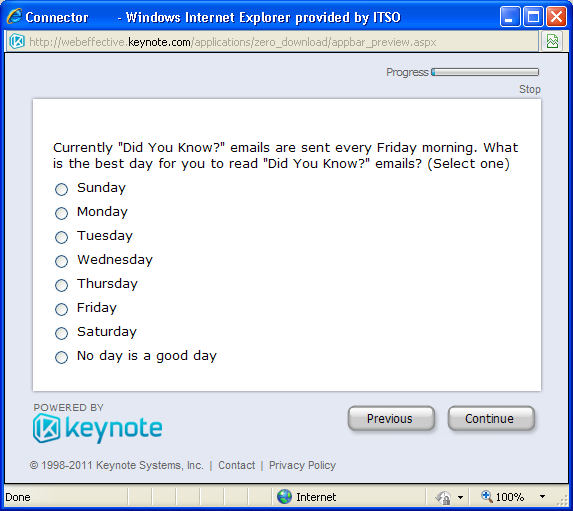The width and height of the screenshot is (573, 511).
Task: Choose Wednesday as best day
Action: point(61,261)
